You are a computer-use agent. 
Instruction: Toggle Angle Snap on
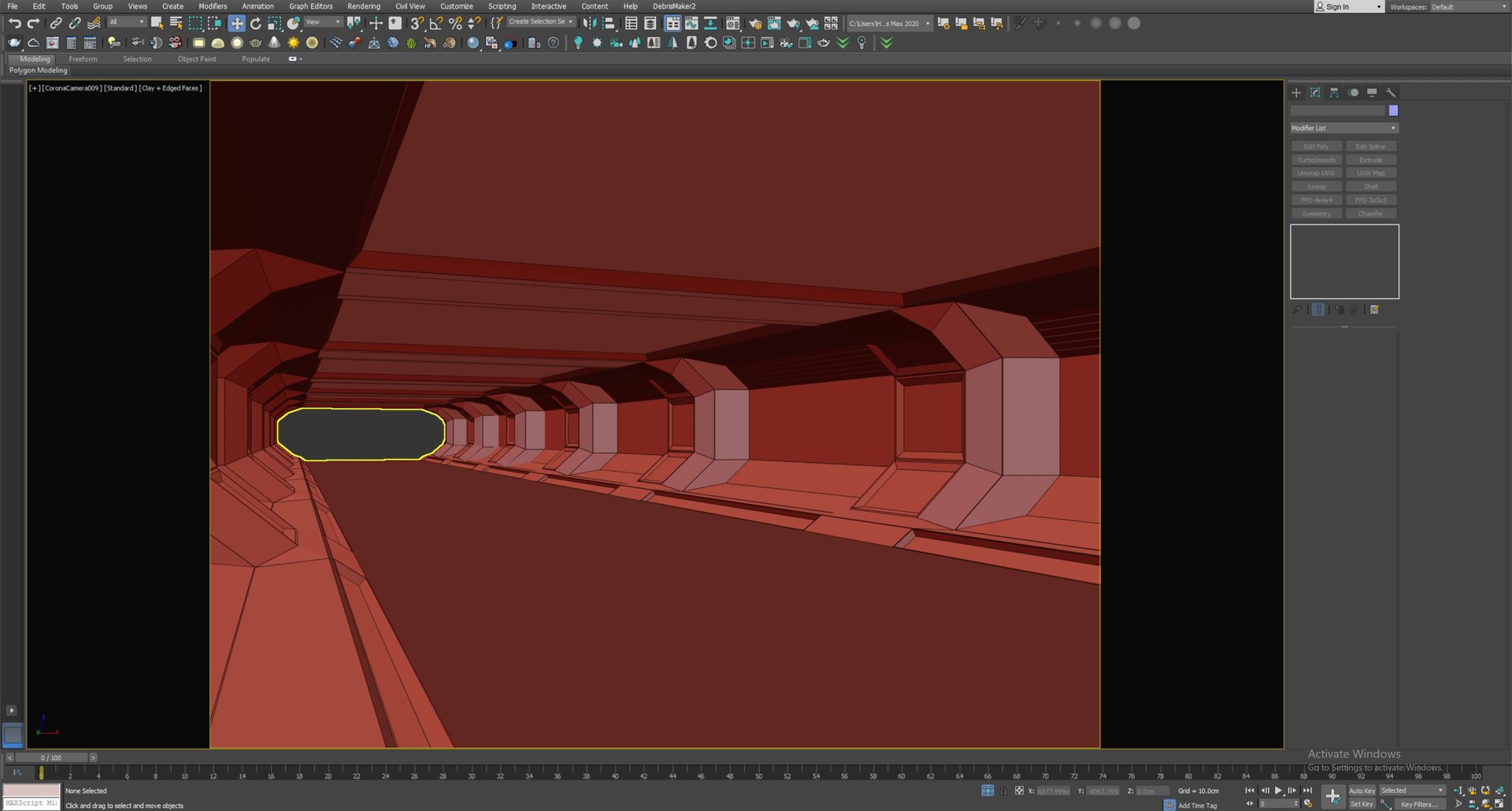click(436, 23)
